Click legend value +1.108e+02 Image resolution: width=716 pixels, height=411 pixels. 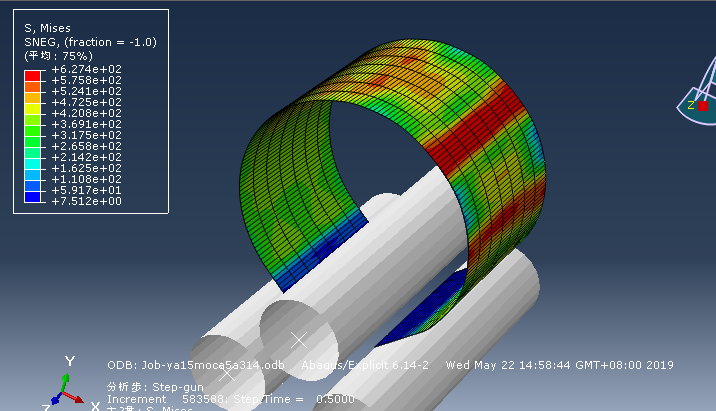click(87, 179)
